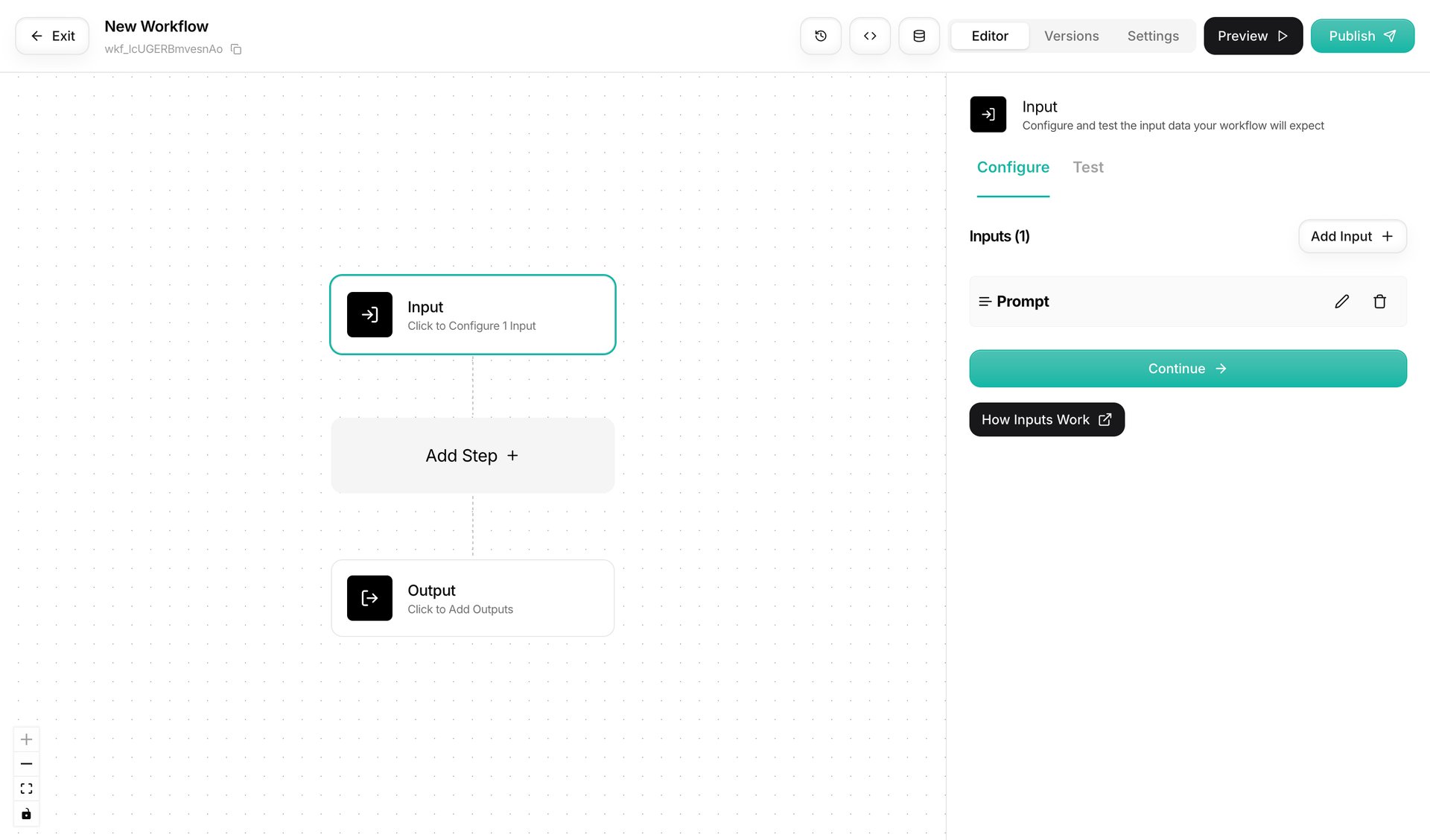Publish the workflow

[x=1362, y=36]
